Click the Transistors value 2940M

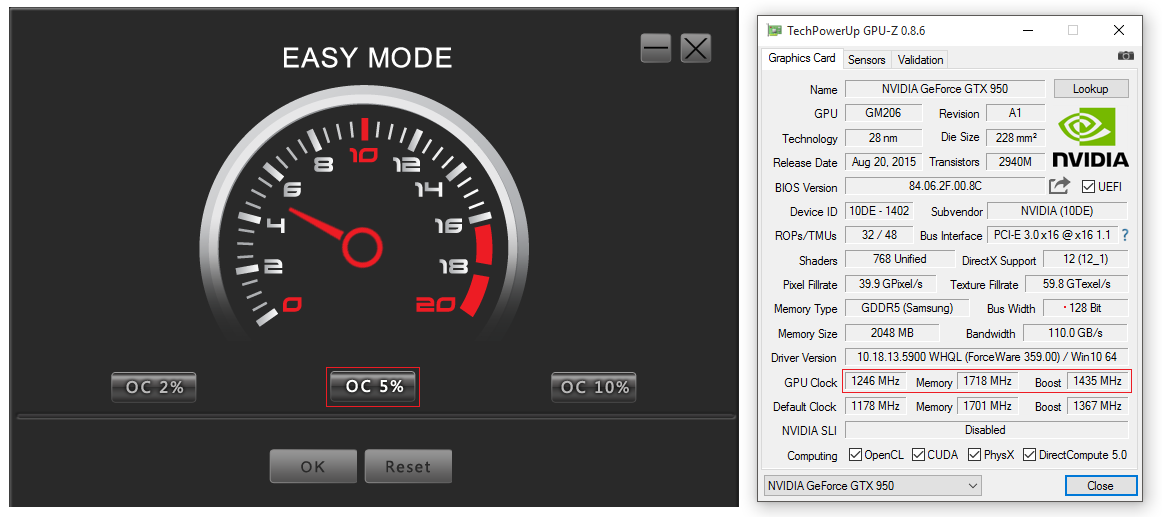tap(1015, 162)
